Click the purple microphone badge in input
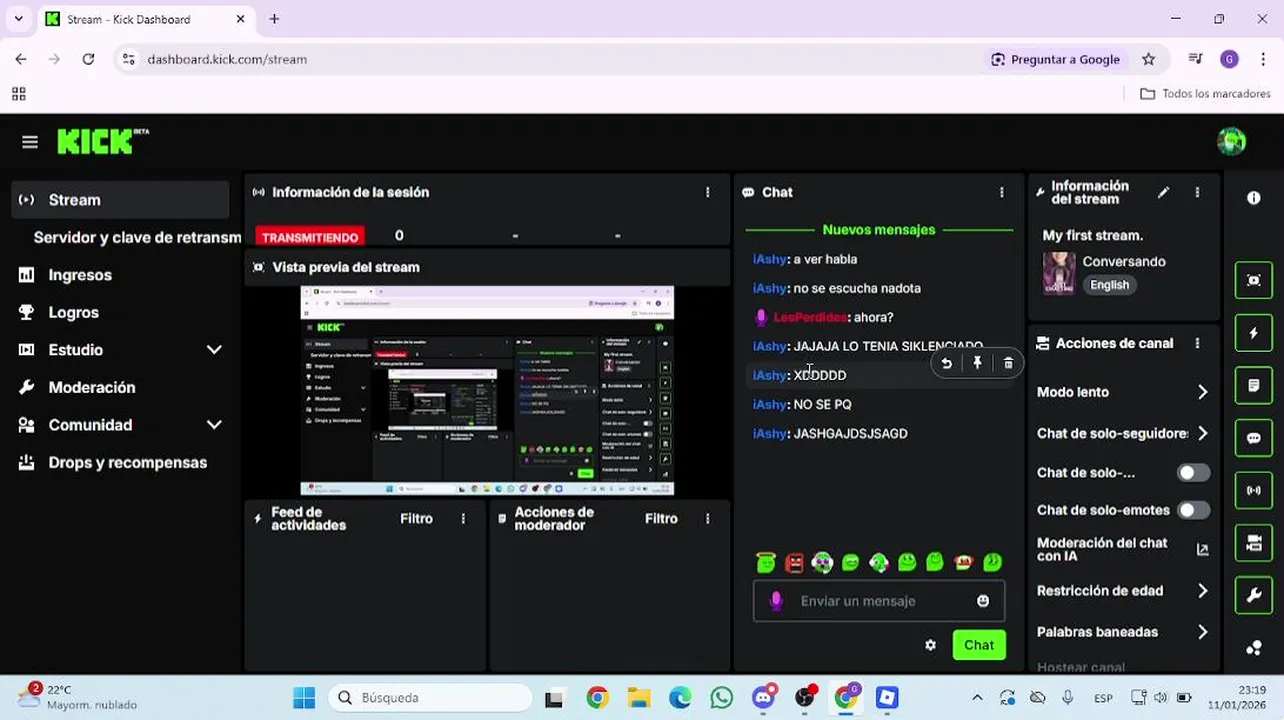Screen dimensions: 1284x720 [775, 601]
